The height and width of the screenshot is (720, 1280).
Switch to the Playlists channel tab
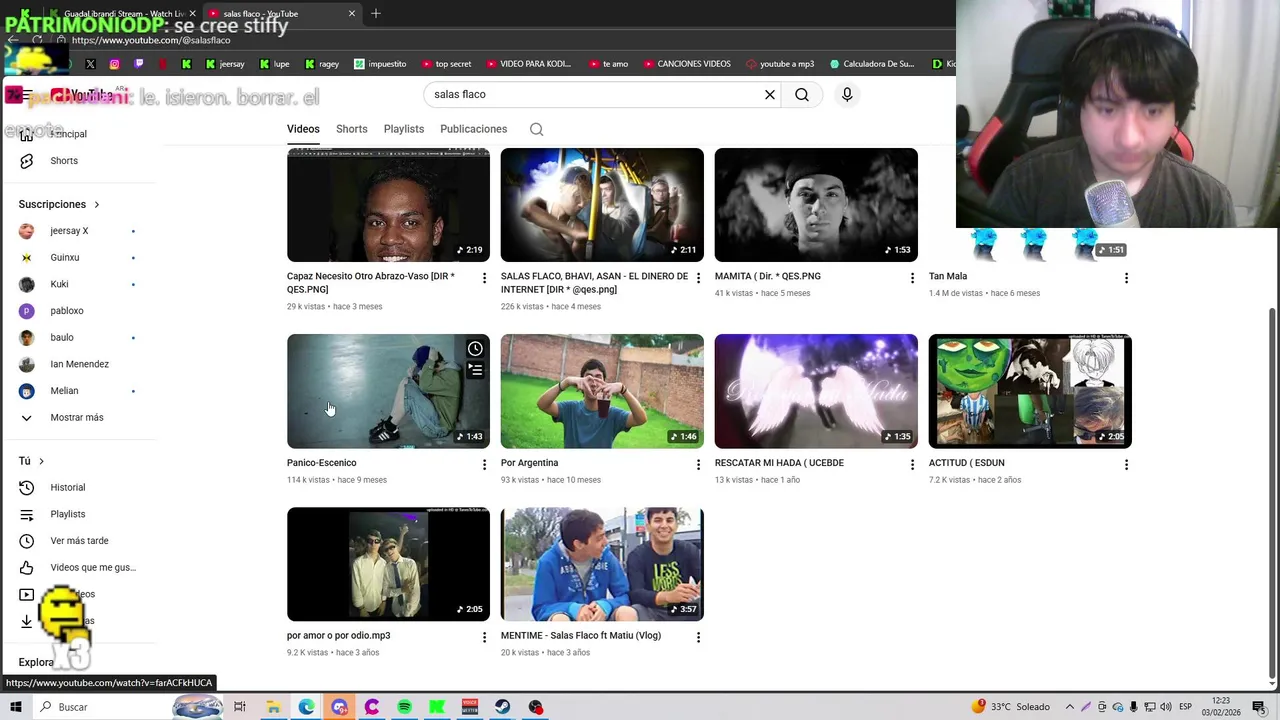point(404,129)
